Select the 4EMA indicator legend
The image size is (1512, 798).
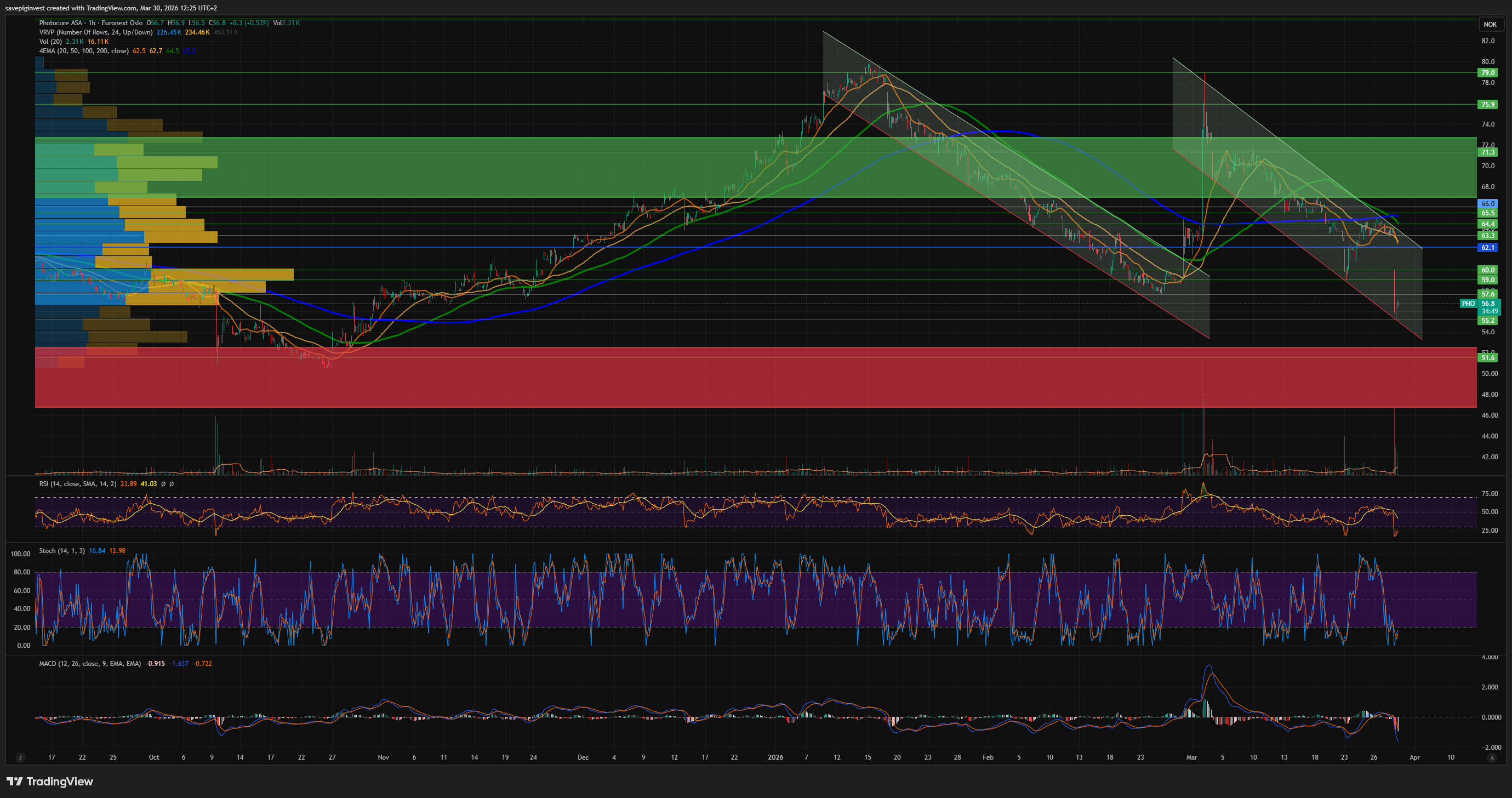pos(83,51)
